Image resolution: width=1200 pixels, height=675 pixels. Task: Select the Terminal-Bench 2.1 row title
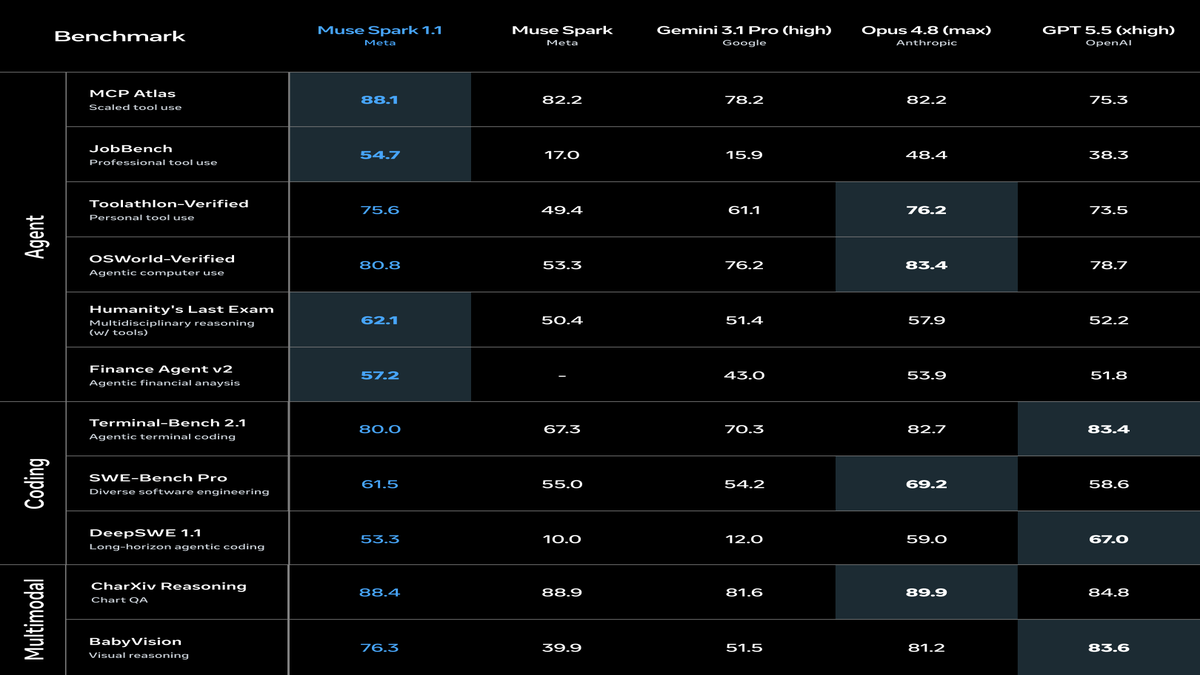click(168, 422)
